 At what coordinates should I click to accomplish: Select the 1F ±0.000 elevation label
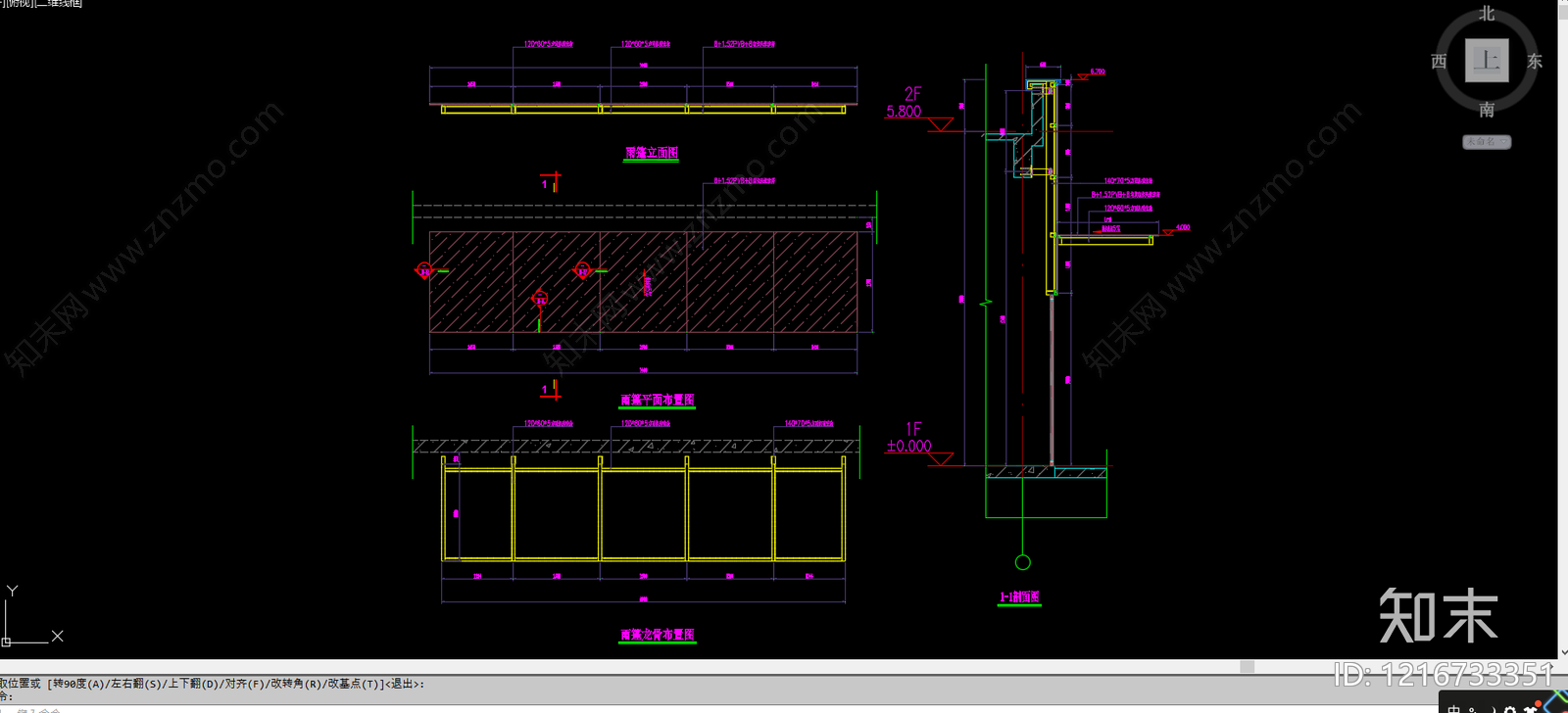pyautogui.click(x=909, y=438)
